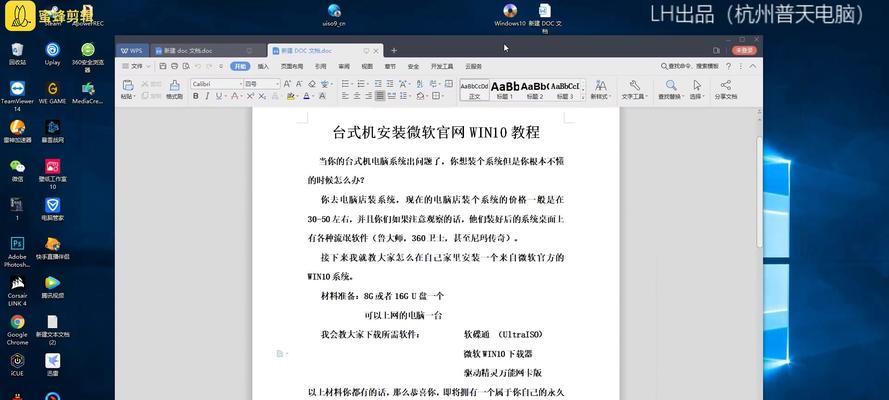Switch to the 视图 View tab

click(x=367, y=66)
